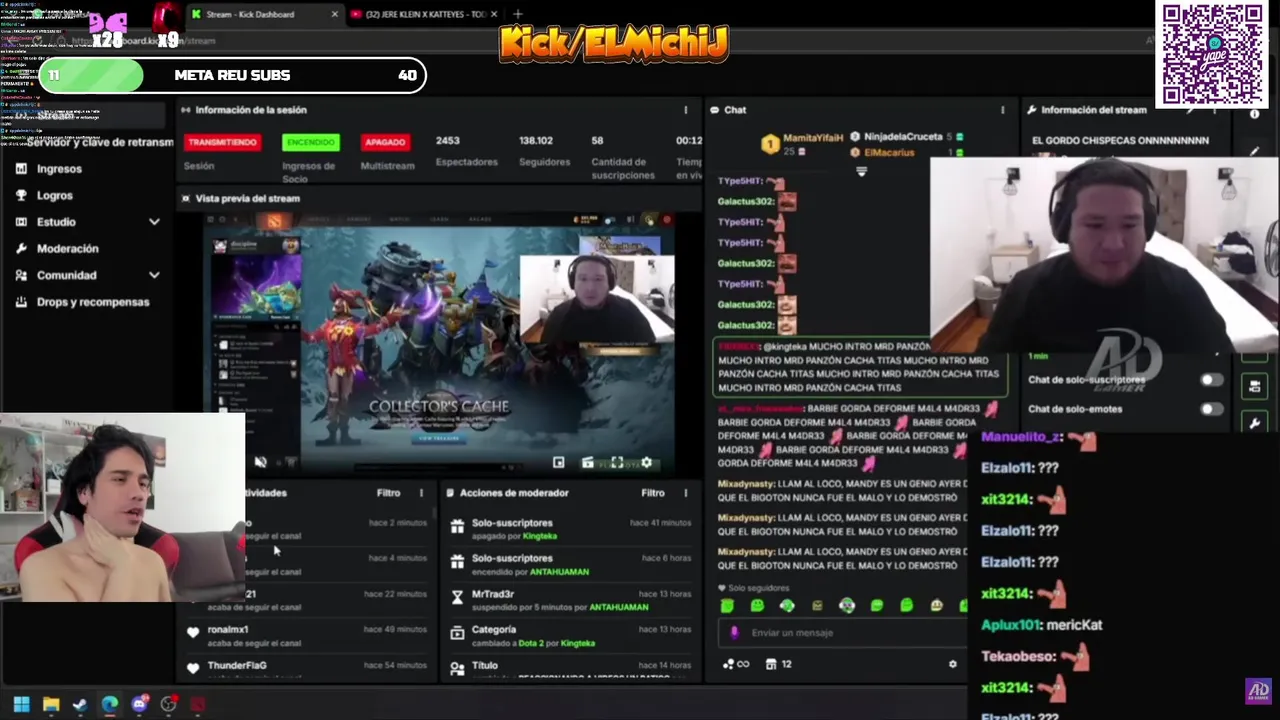Open Información de la sesión options menu

coord(685,110)
